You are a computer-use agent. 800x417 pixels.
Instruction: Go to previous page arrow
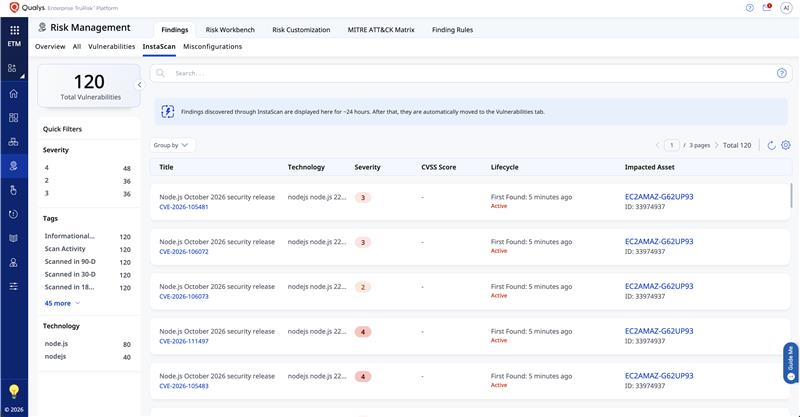point(658,145)
